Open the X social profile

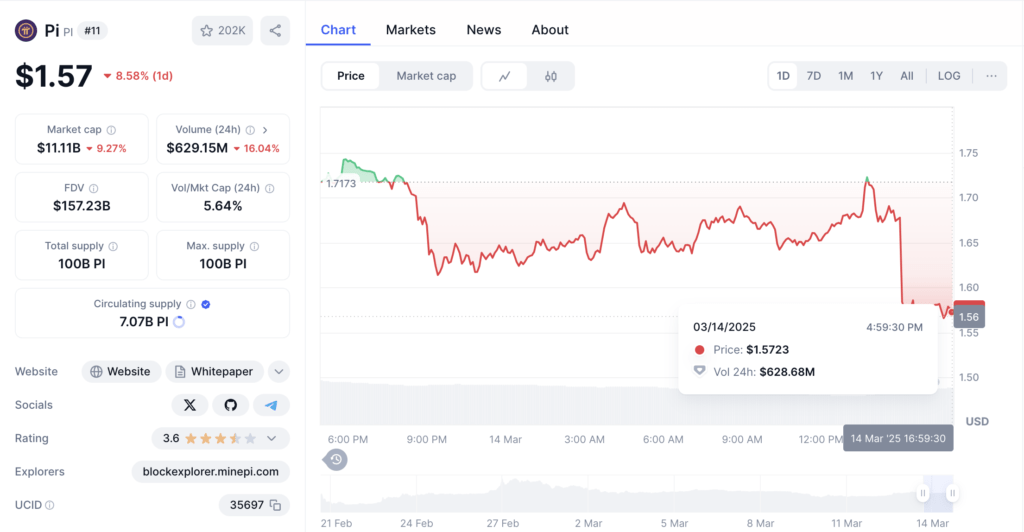[x=189, y=405]
